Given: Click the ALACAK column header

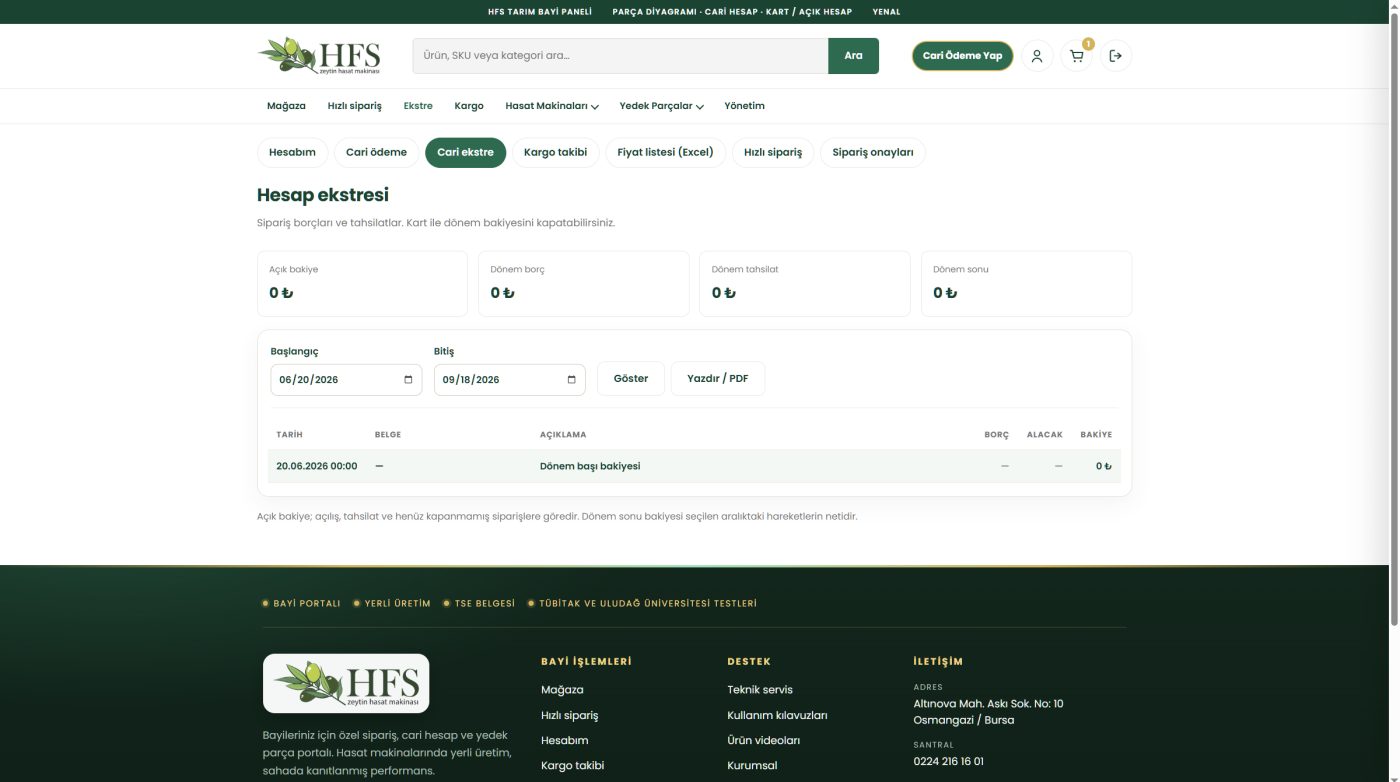Looking at the screenshot, I should coord(1045,435).
